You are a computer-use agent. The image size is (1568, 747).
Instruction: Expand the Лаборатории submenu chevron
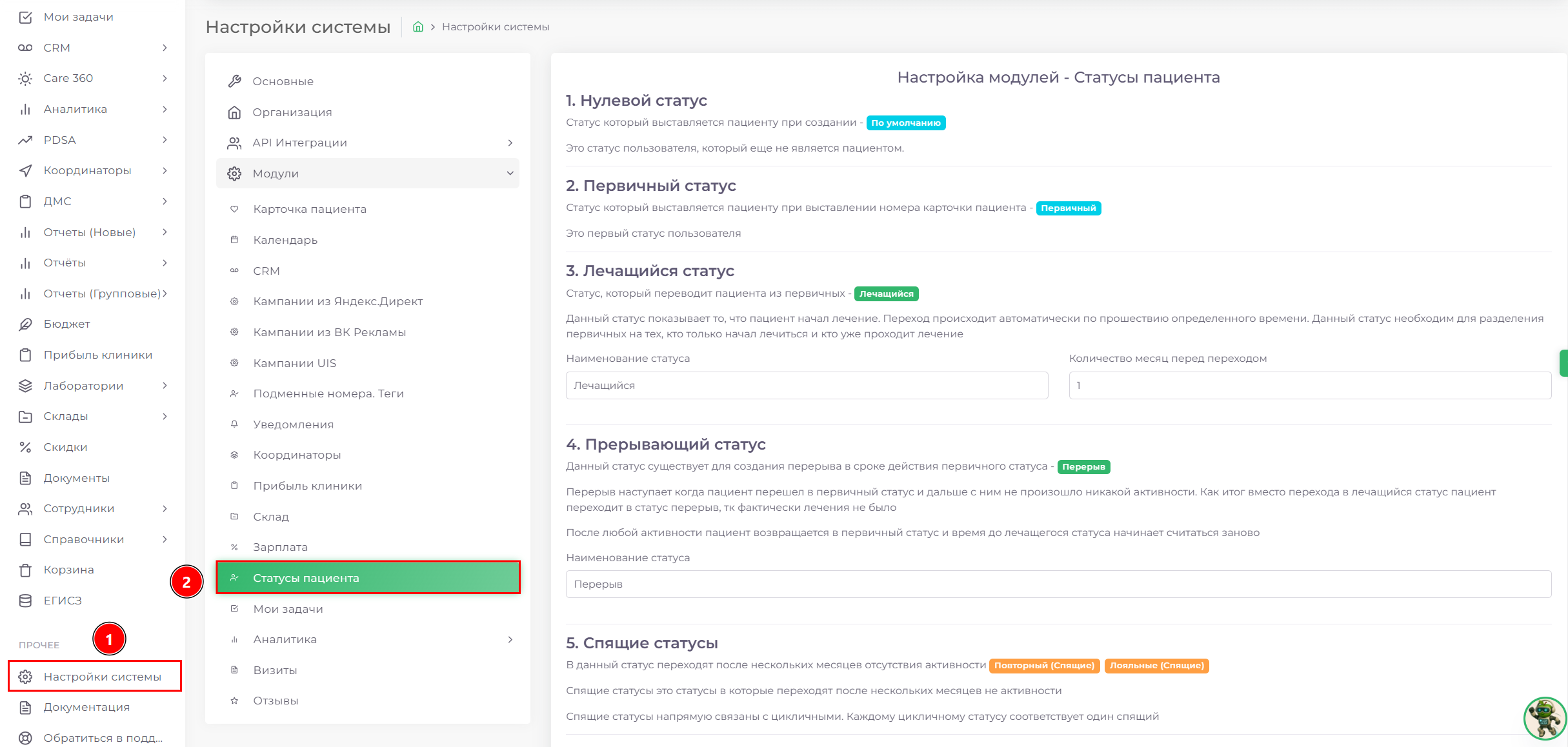tap(165, 386)
